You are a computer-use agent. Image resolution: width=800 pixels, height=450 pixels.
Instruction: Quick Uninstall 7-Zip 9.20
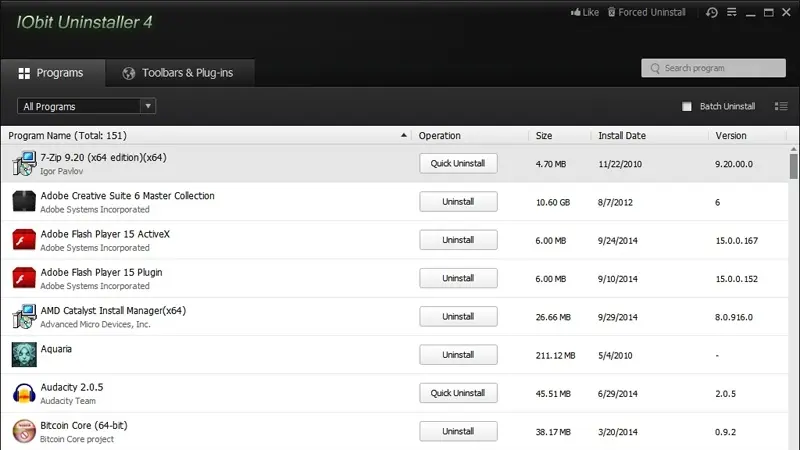[x=458, y=163]
